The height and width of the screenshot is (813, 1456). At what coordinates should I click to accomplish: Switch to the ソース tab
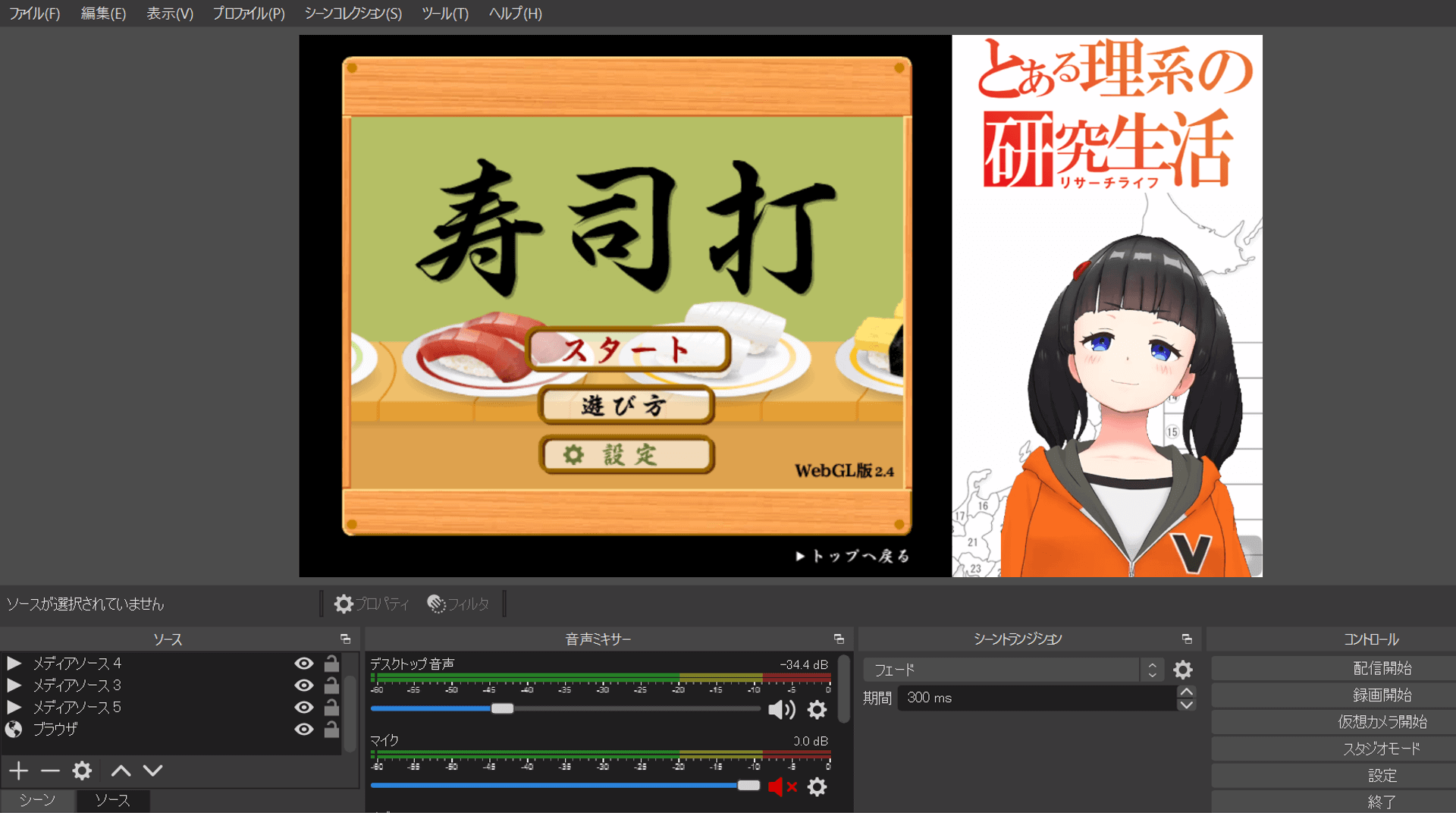coord(112,800)
